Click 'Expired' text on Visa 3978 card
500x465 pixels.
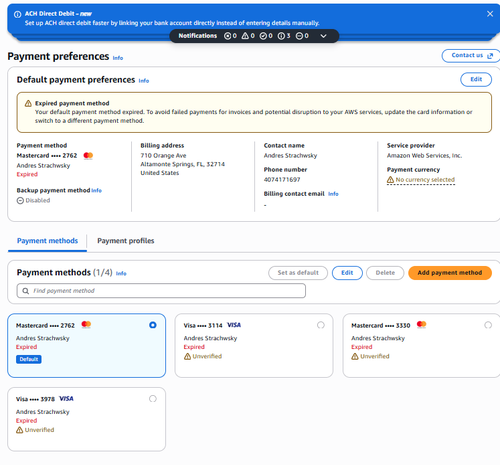tap(26, 421)
